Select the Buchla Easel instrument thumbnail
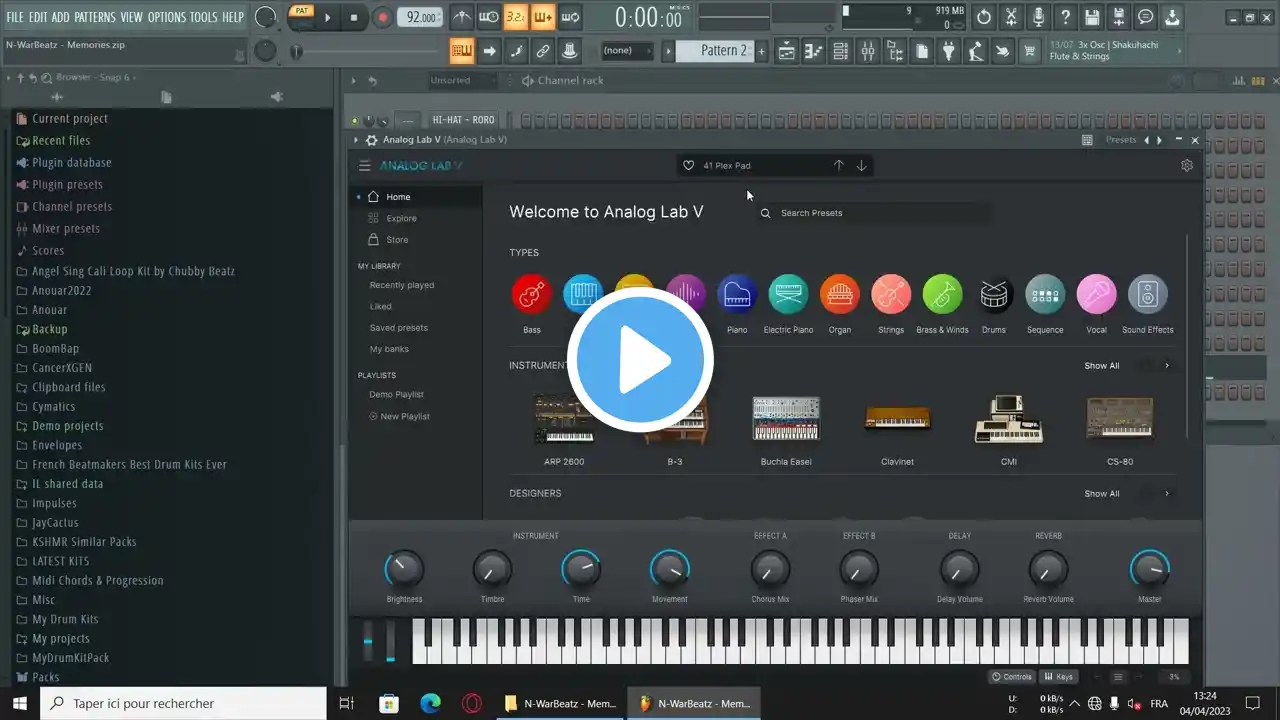Screen dimensions: 1280x720 tap(786, 420)
